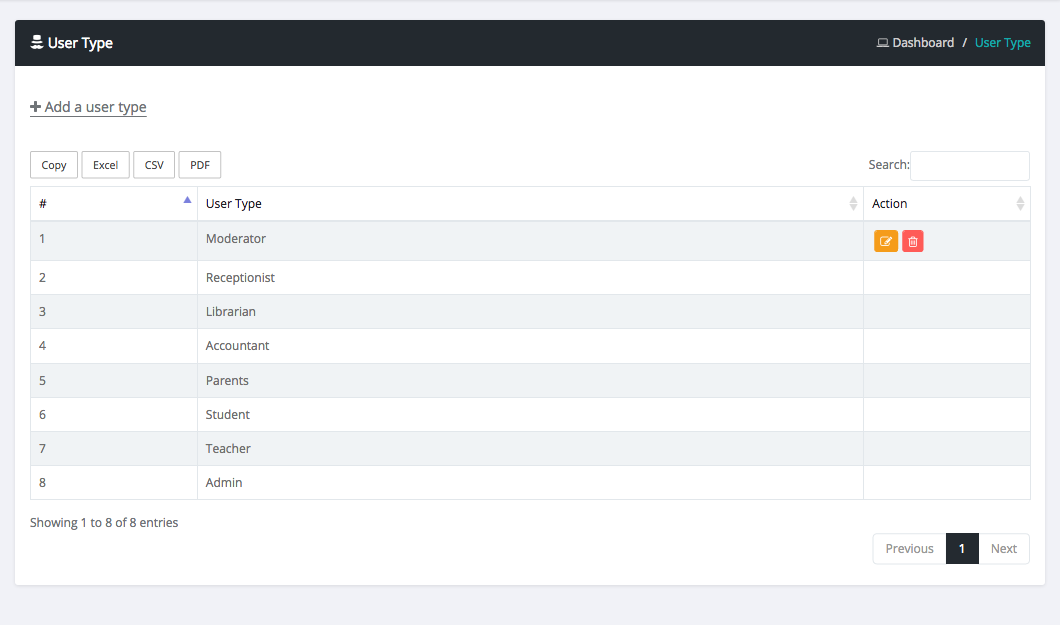The image size is (1060, 625).
Task: Click the sort arrows on the User Type column
Action: coord(853,203)
